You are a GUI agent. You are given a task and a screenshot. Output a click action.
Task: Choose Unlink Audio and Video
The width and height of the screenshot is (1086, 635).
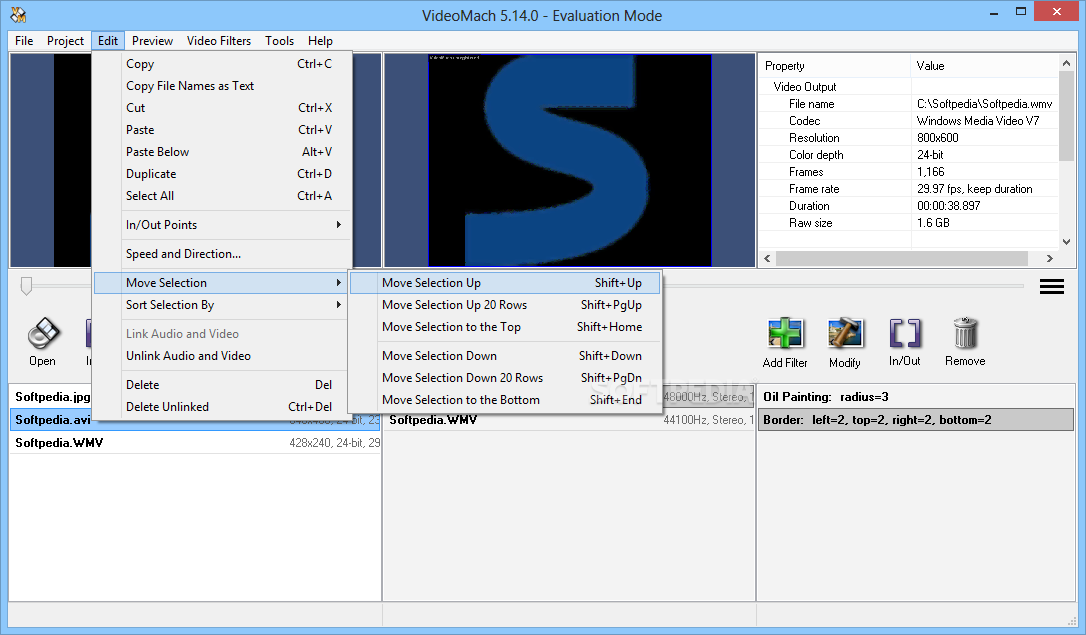222,356
